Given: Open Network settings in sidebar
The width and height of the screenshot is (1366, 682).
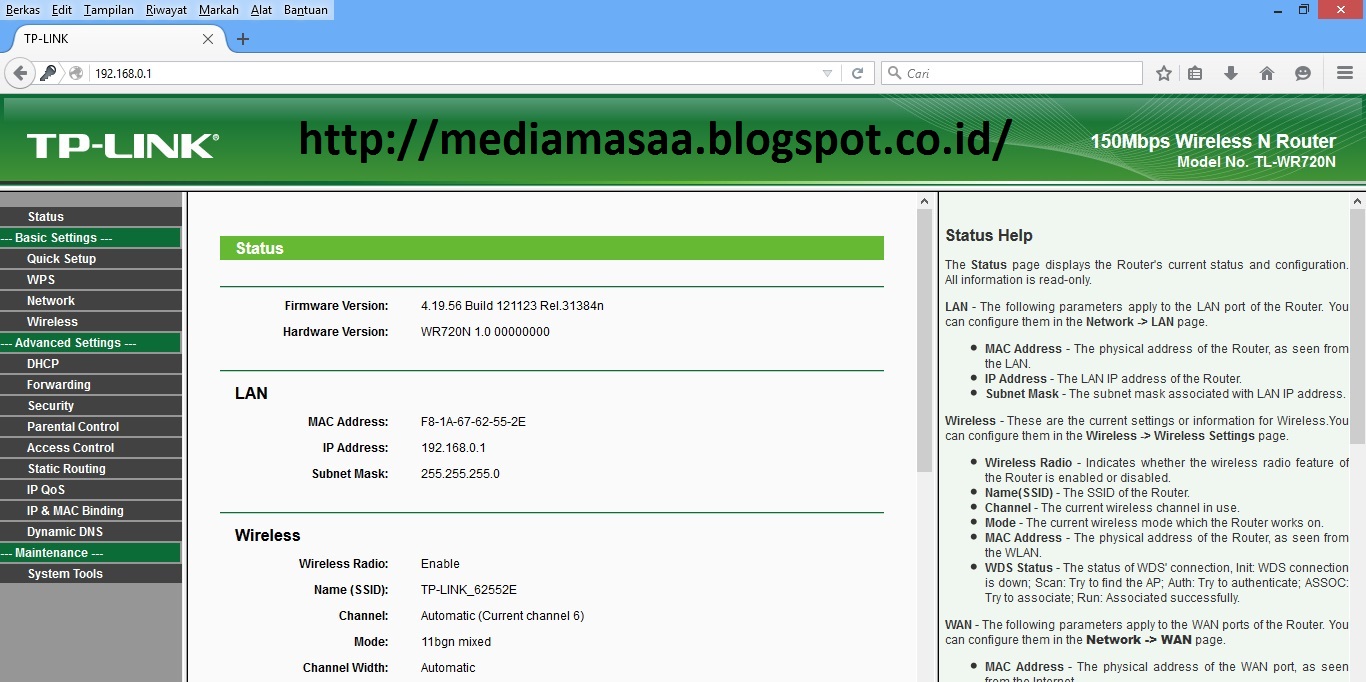Looking at the screenshot, I should (91, 301).
